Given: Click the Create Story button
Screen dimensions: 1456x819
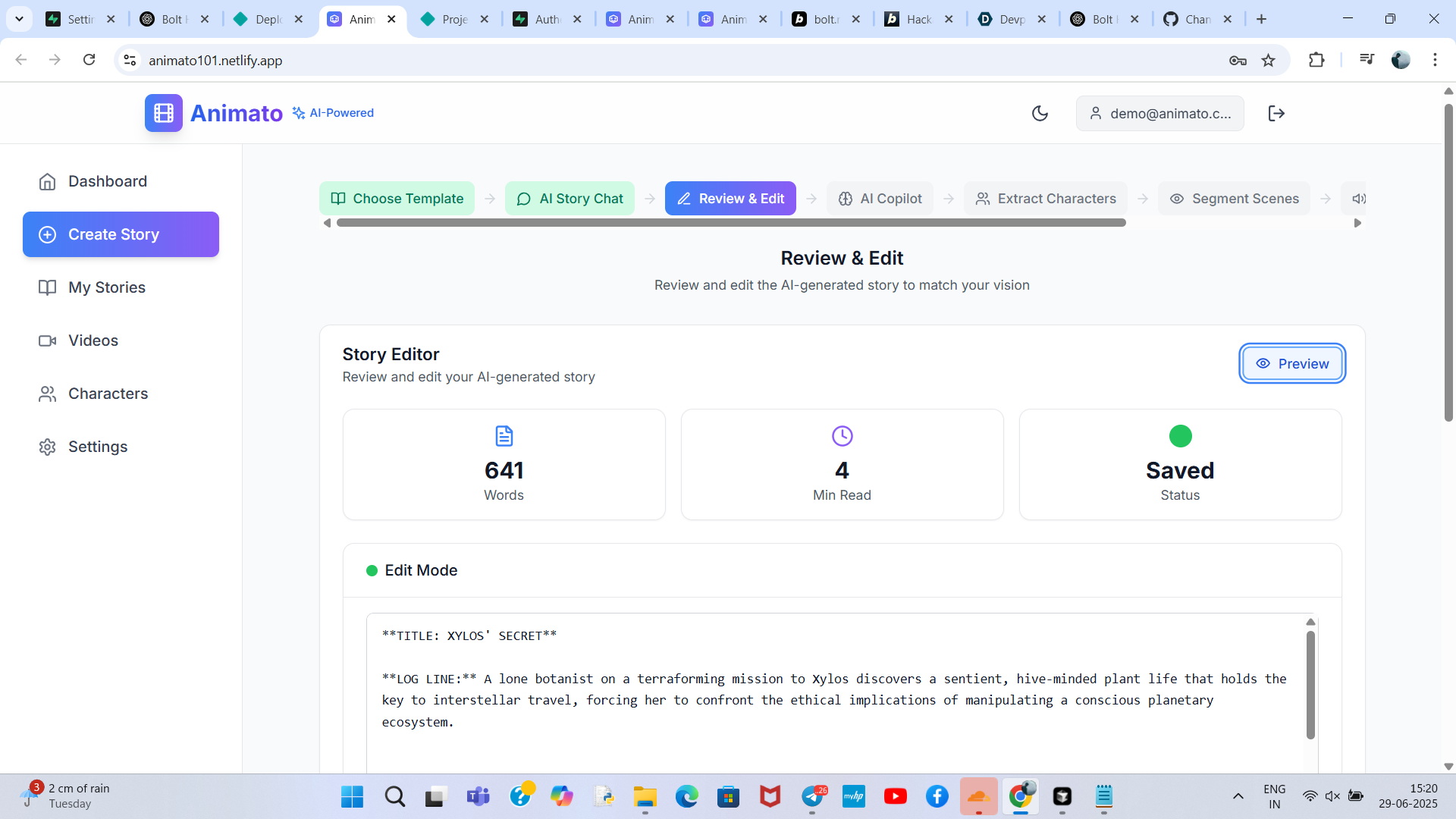Looking at the screenshot, I should [x=121, y=234].
